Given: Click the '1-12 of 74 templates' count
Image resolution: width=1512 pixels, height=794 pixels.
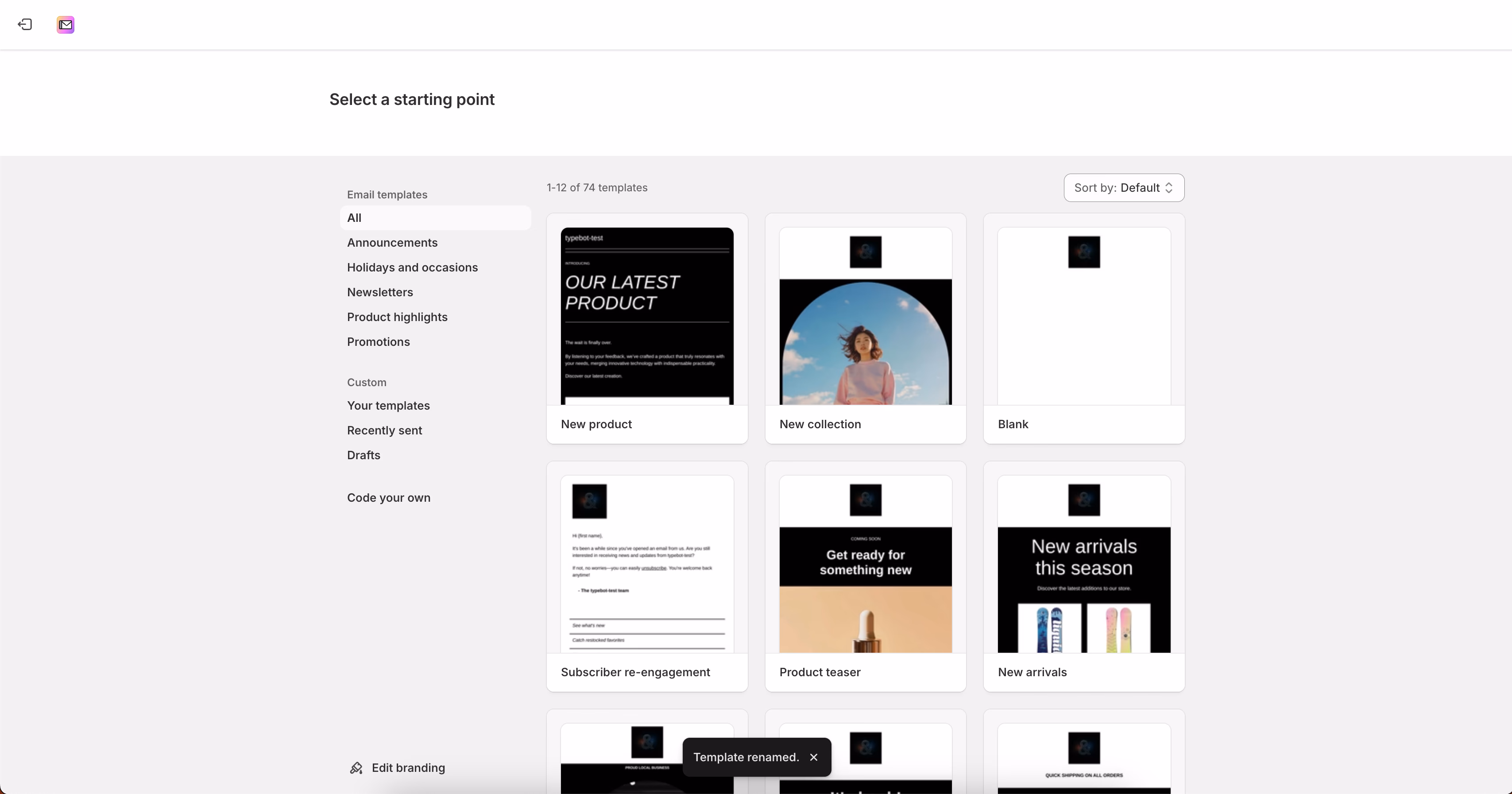Looking at the screenshot, I should (x=597, y=187).
